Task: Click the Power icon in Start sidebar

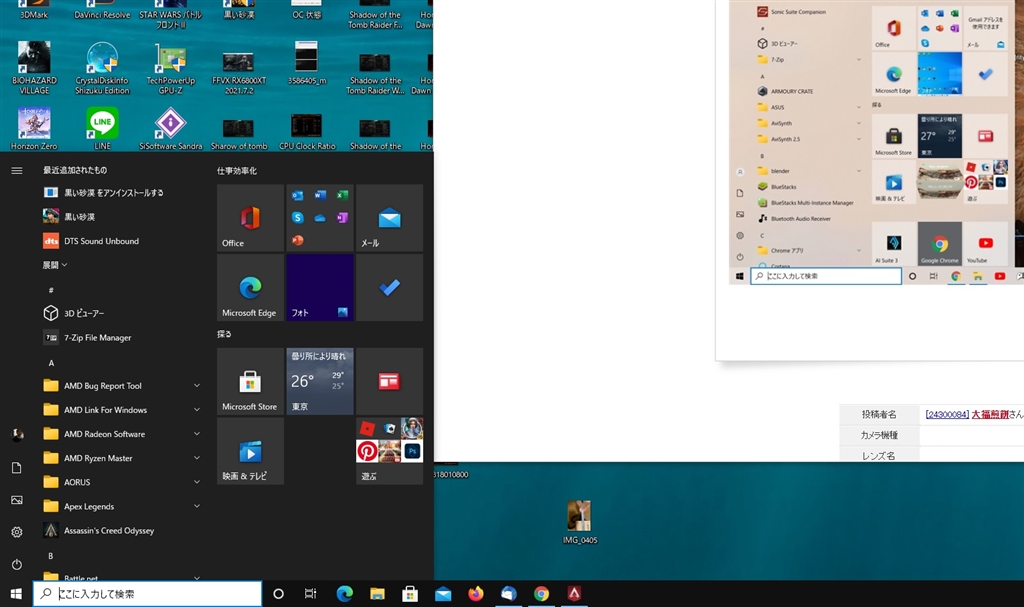Action: click(x=17, y=564)
